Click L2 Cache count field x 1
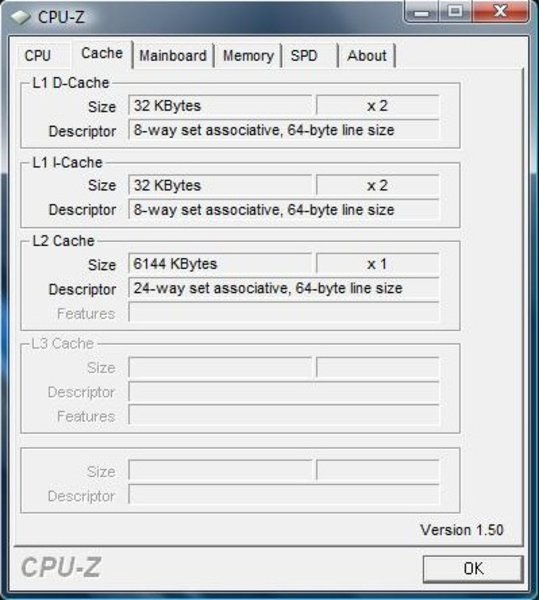 tap(378, 264)
